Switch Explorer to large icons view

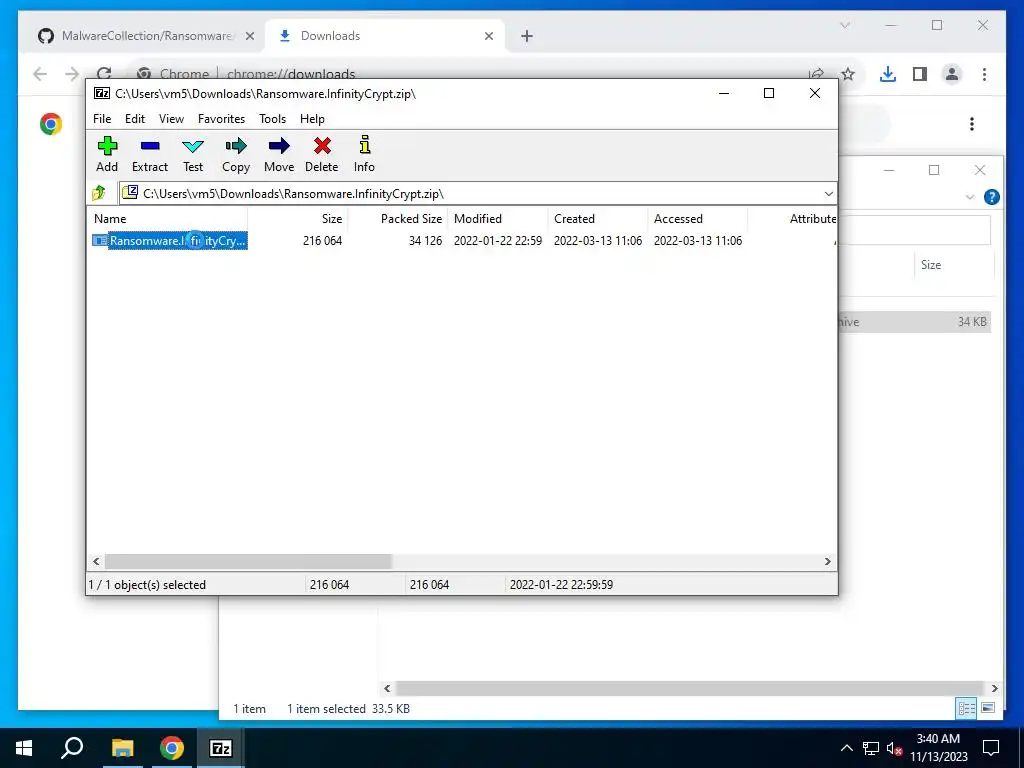coord(988,708)
